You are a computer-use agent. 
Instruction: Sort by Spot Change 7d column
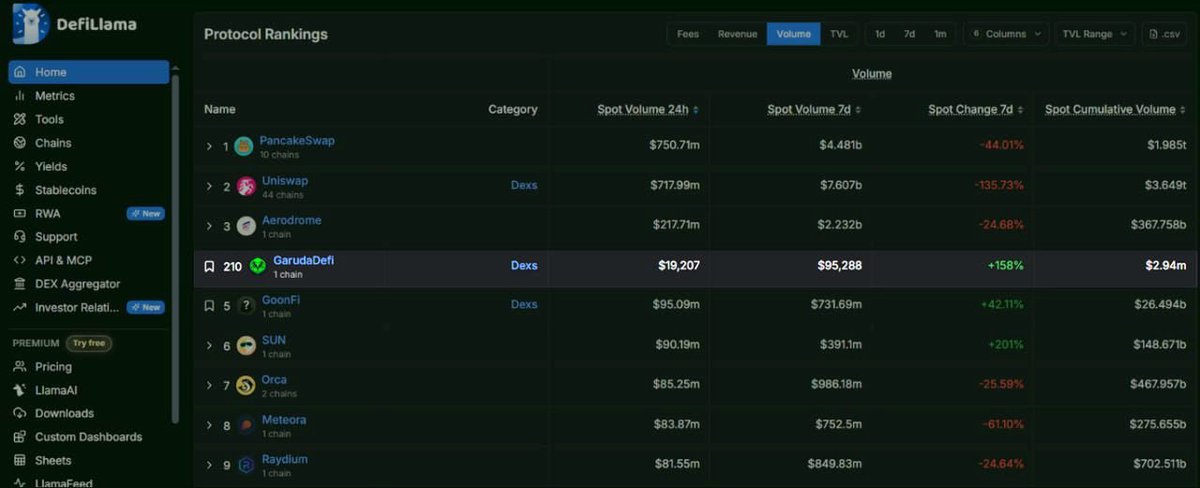tap(976, 109)
